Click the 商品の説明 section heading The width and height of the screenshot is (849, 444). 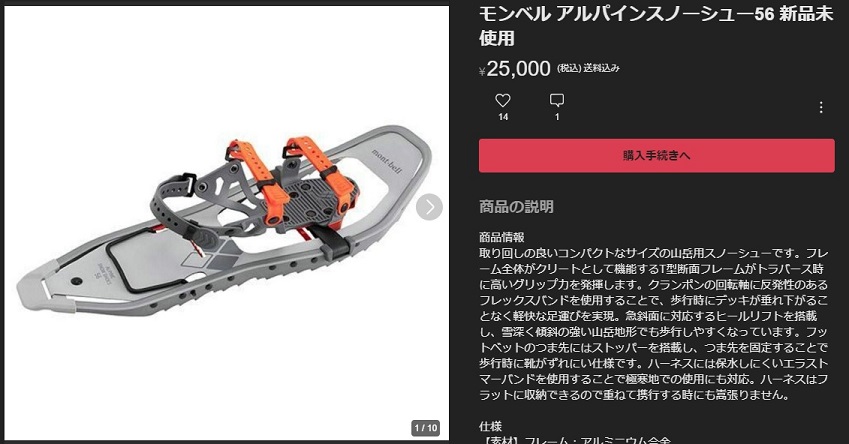[x=516, y=206]
